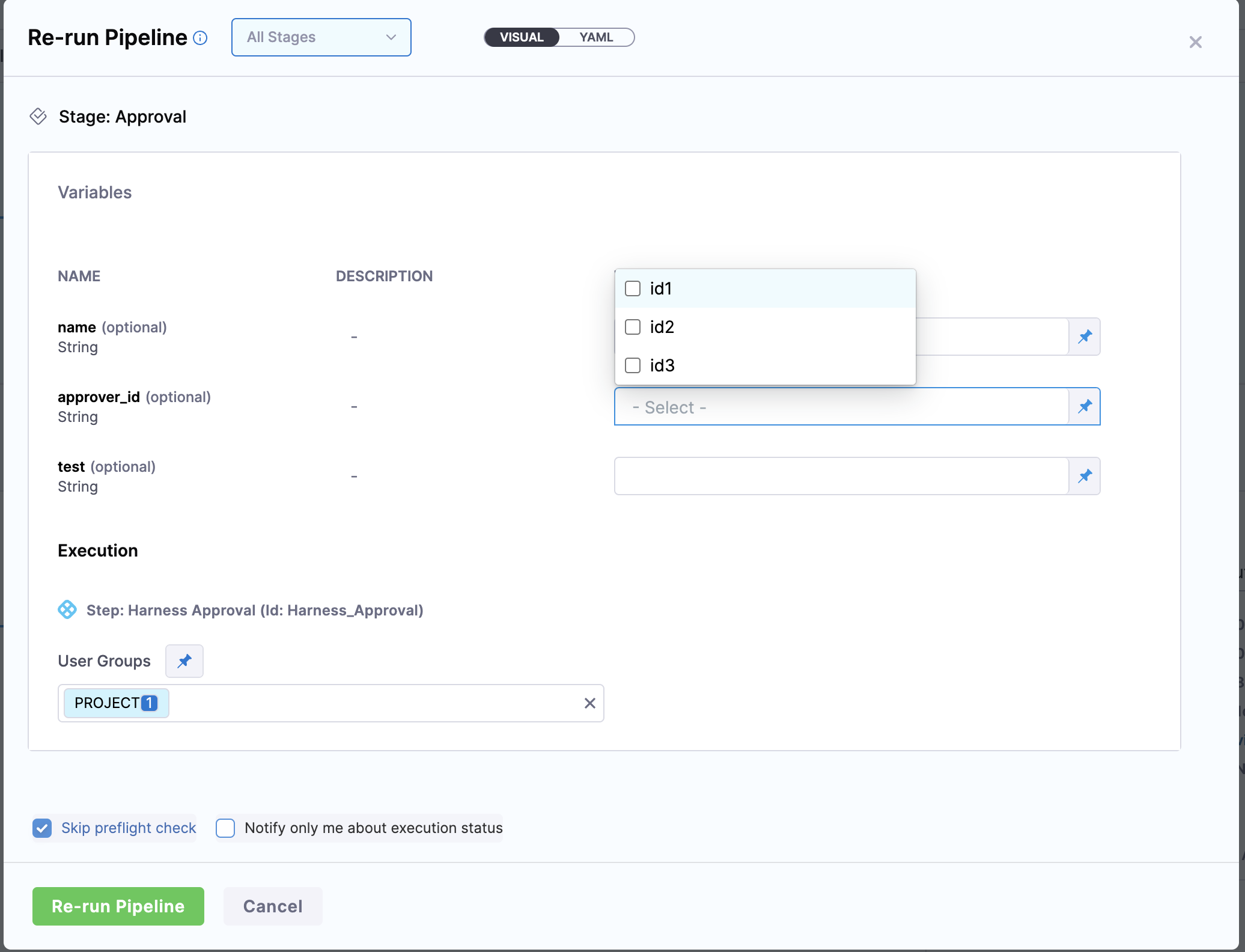
Task: Click the Cancel button
Action: 273,906
